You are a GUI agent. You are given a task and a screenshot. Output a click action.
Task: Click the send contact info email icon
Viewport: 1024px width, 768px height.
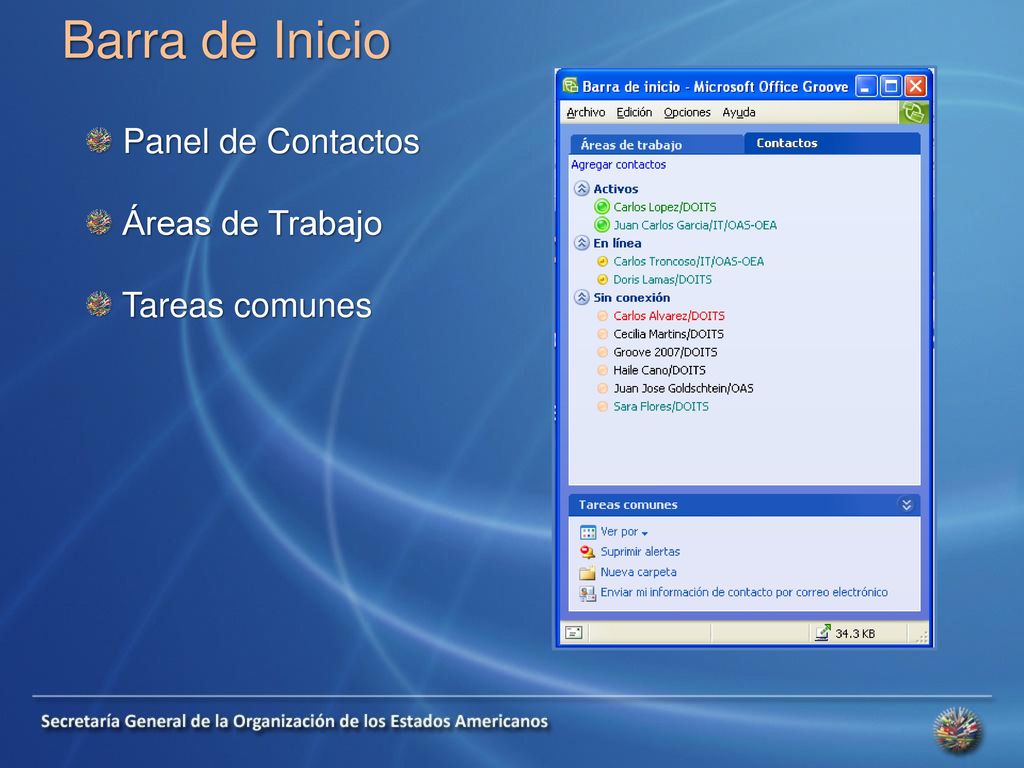(x=588, y=593)
